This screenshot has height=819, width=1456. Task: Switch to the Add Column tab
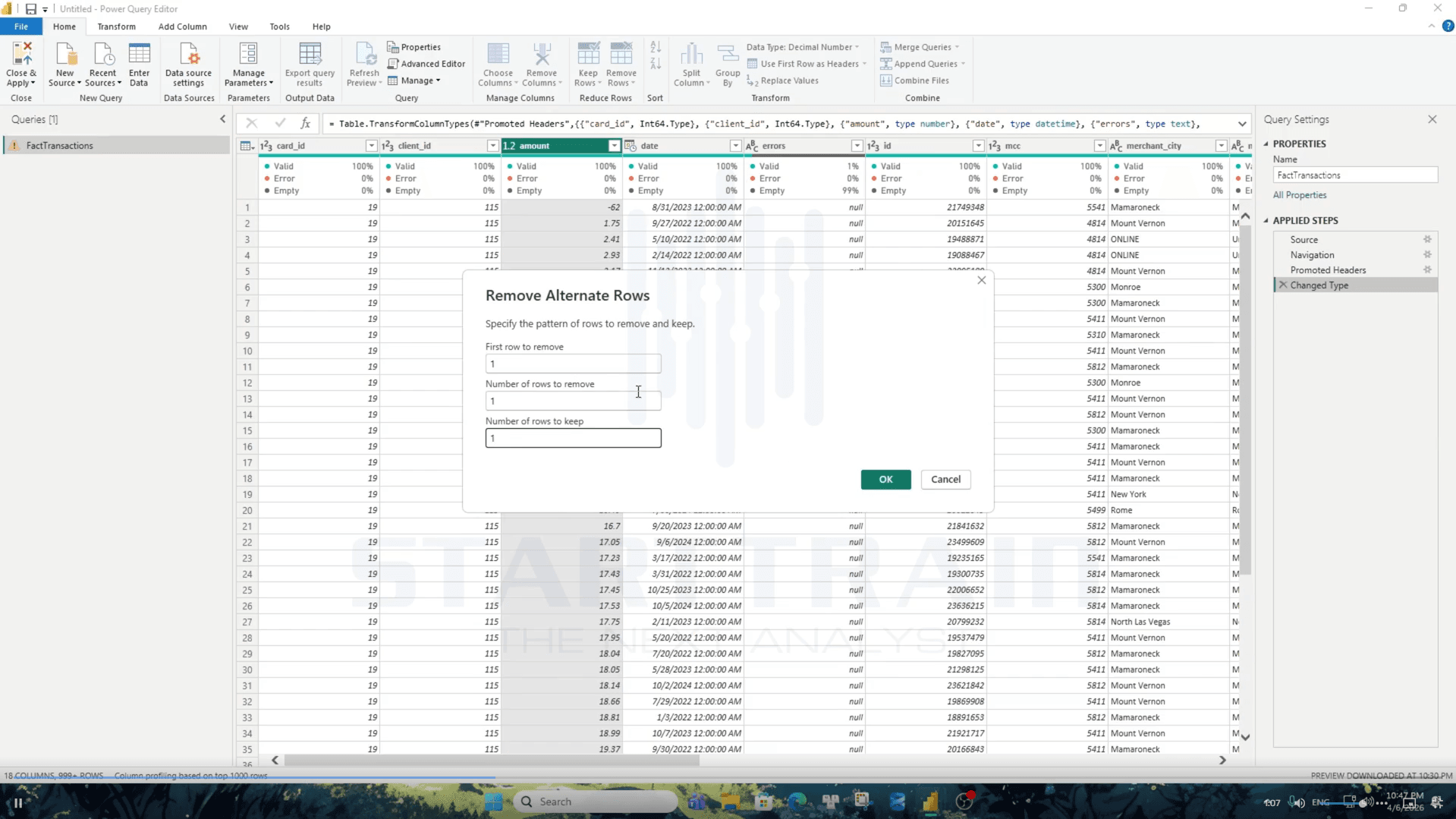pyautogui.click(x=182, y=27)
